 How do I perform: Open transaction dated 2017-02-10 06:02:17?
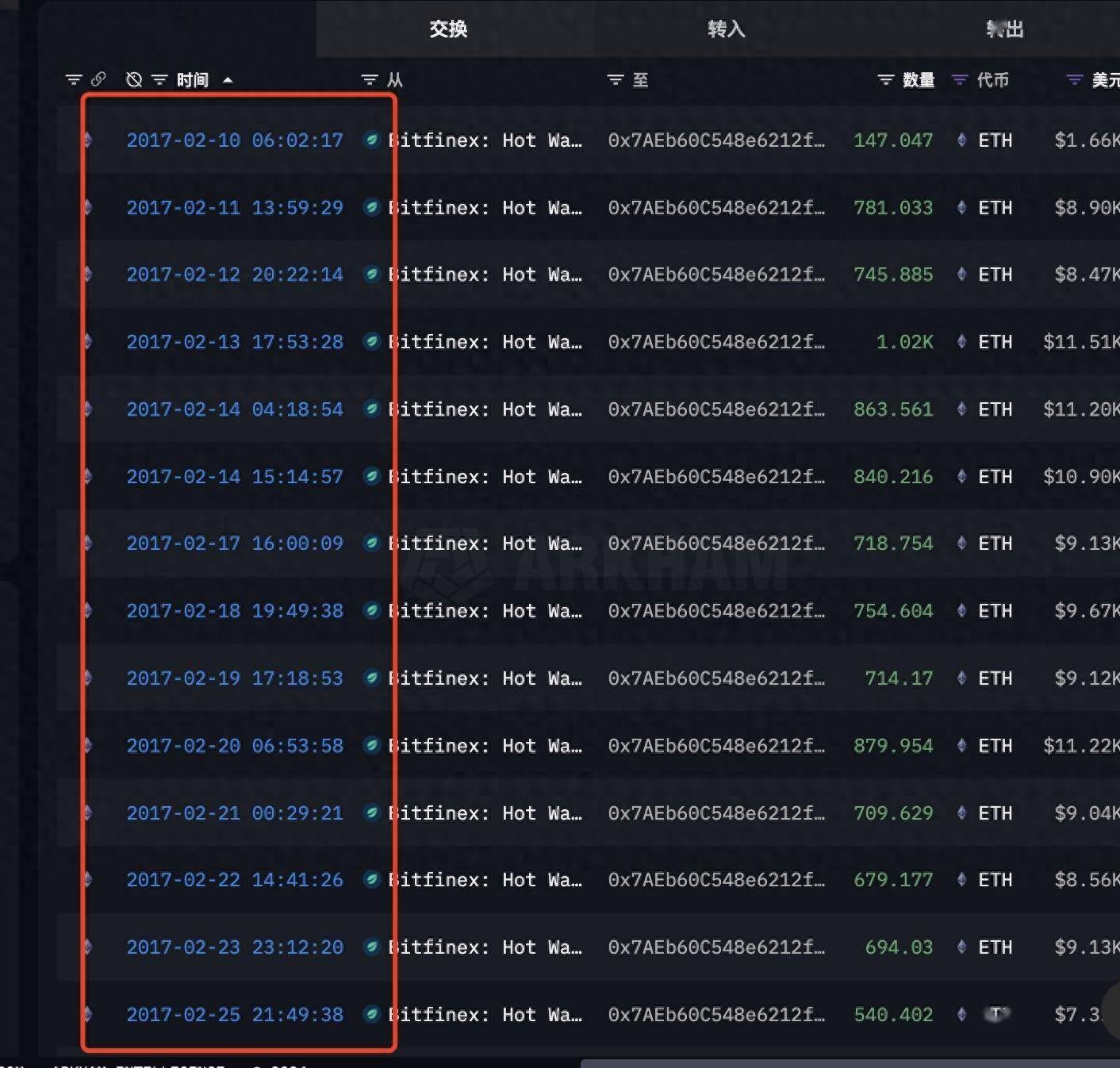pos(235,140)
